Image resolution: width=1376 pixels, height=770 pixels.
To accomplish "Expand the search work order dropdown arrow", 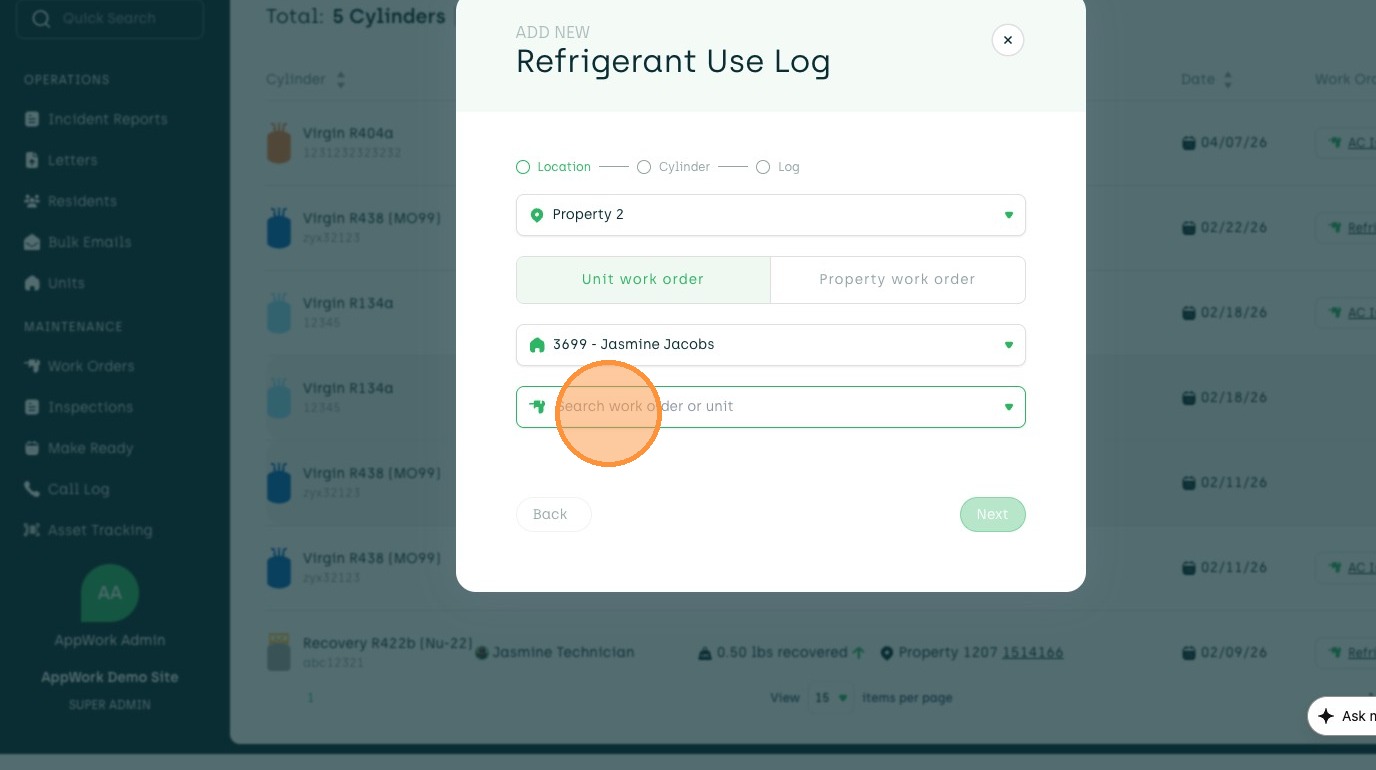I will (1009, 407).
